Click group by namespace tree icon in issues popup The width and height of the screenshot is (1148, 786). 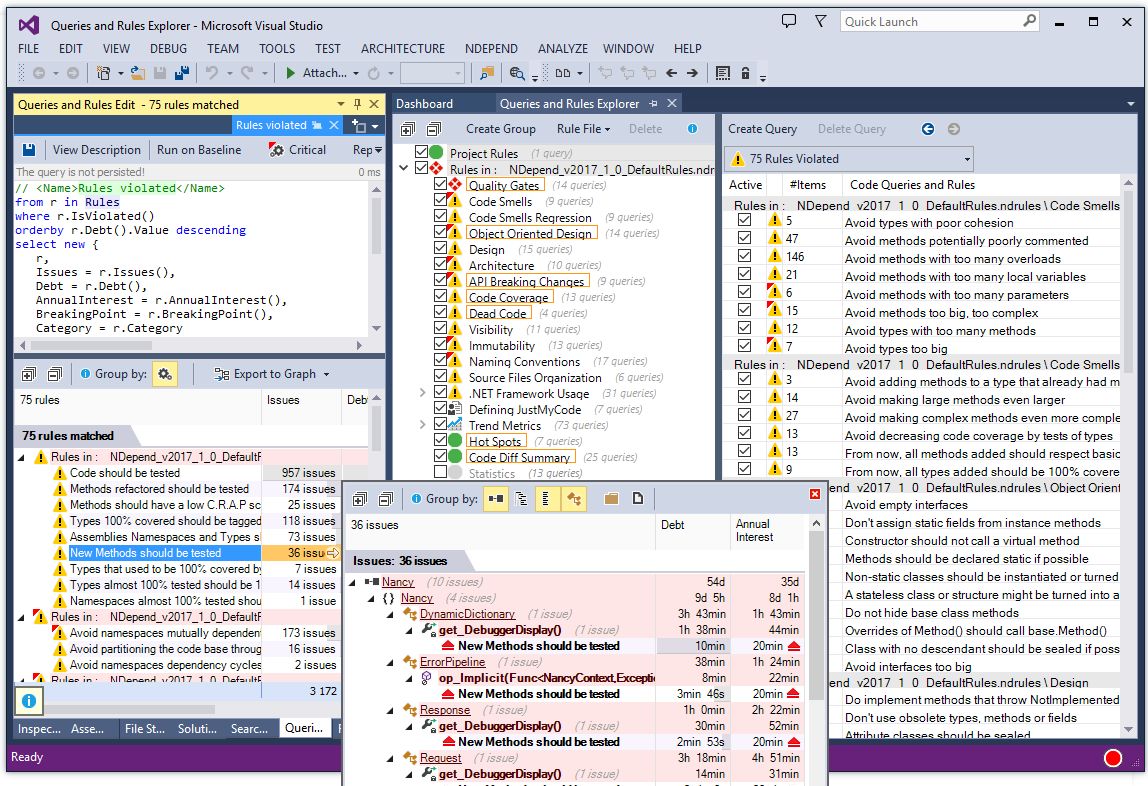[x=521, y=499]
